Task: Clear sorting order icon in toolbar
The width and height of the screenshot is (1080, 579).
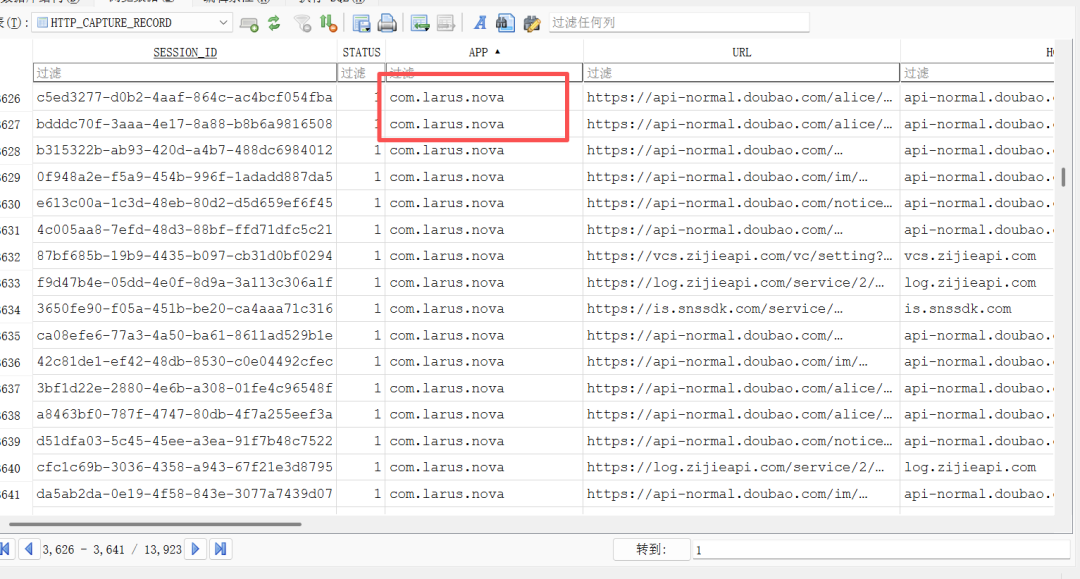Action: coord(329,23)
